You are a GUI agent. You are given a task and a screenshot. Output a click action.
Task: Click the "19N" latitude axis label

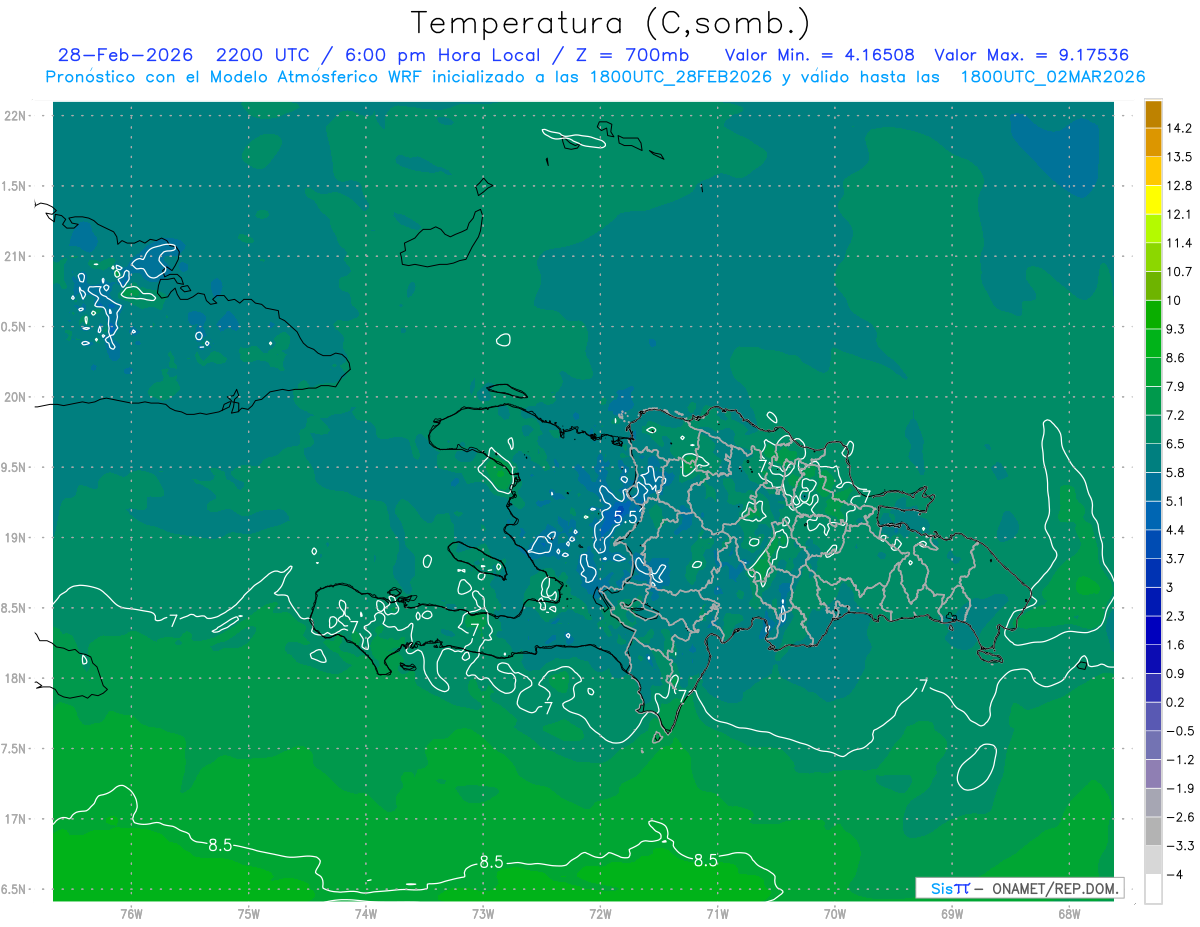point(17,538)
